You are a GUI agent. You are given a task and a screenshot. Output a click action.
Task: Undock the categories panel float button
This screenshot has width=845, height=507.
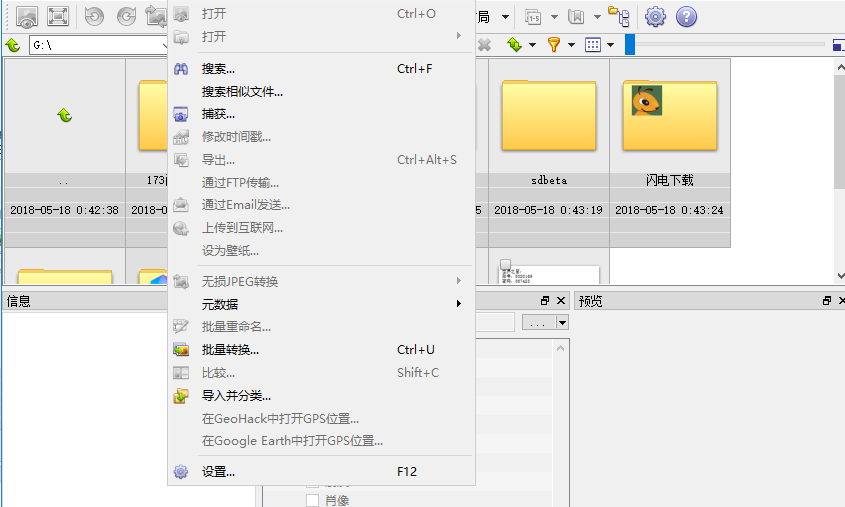point(545,301)
